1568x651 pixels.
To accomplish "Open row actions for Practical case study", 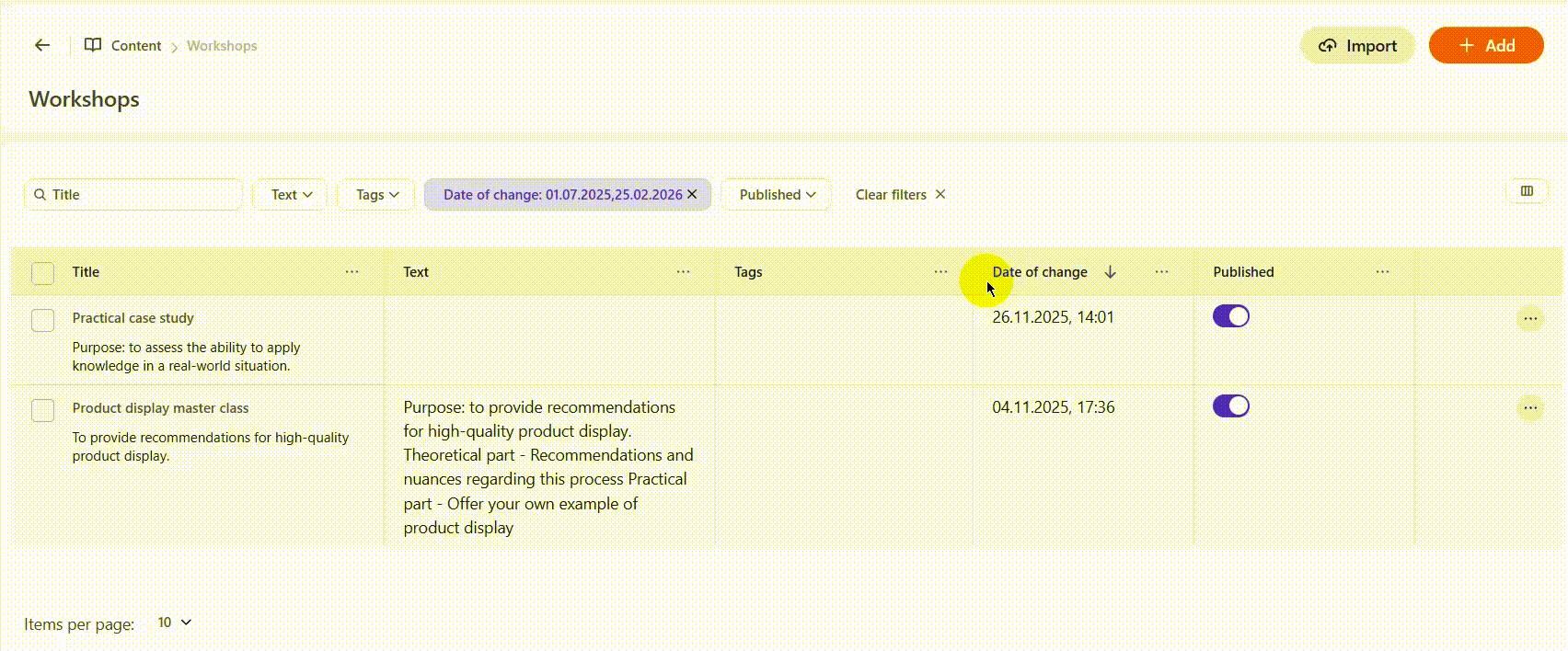I will (x=1529, y=318).
